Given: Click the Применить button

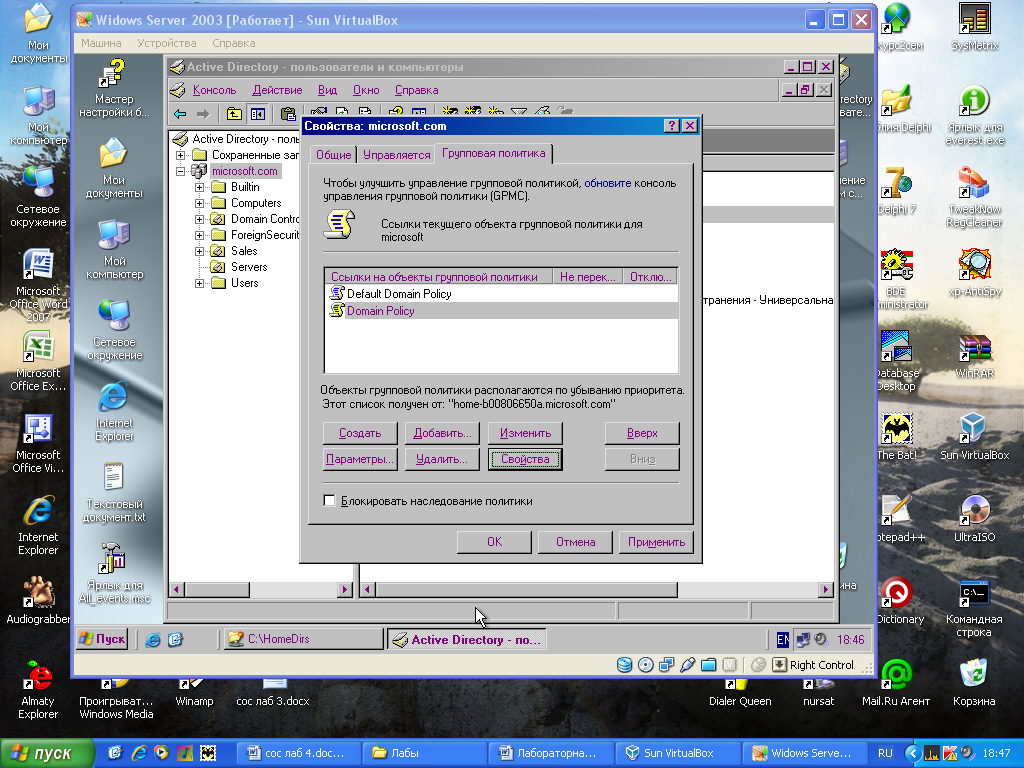Looking at the screenshot, I should tap(656, 542).
